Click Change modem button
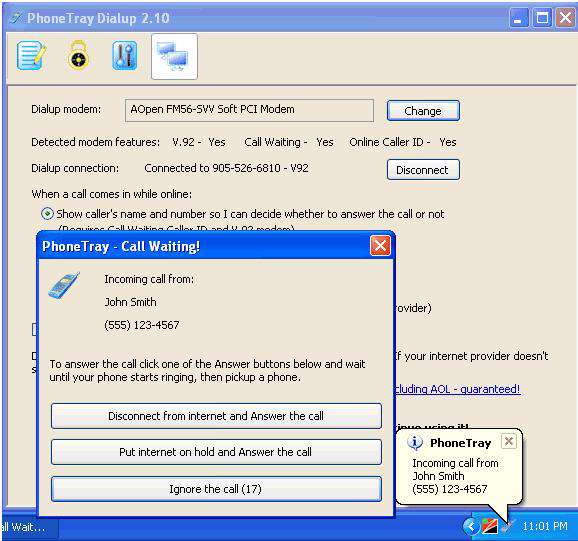Screen dimensions: 578x541 [x=423, y=111]
